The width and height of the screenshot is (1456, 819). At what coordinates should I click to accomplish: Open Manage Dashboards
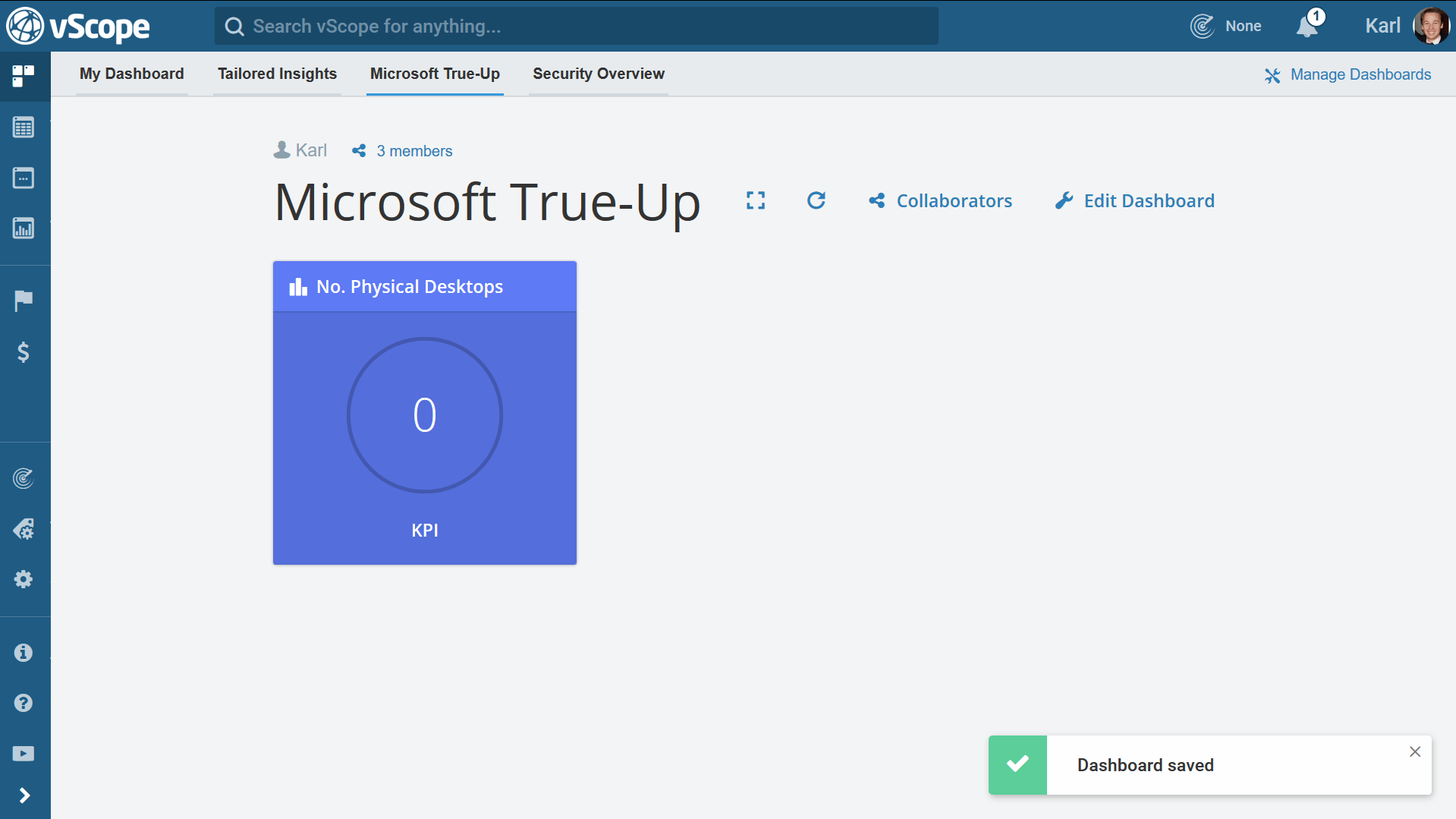(x=1348, y=74)
